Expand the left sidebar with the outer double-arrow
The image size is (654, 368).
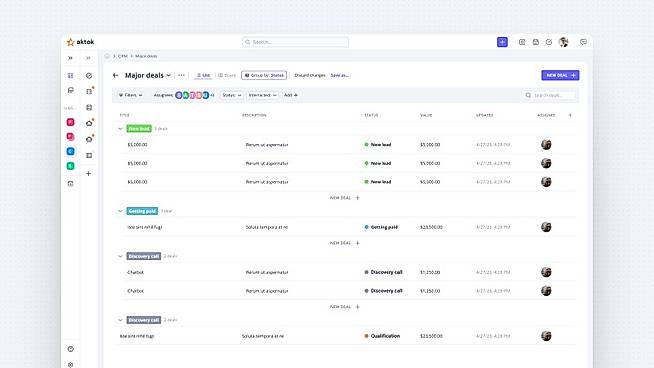point(70,58)
